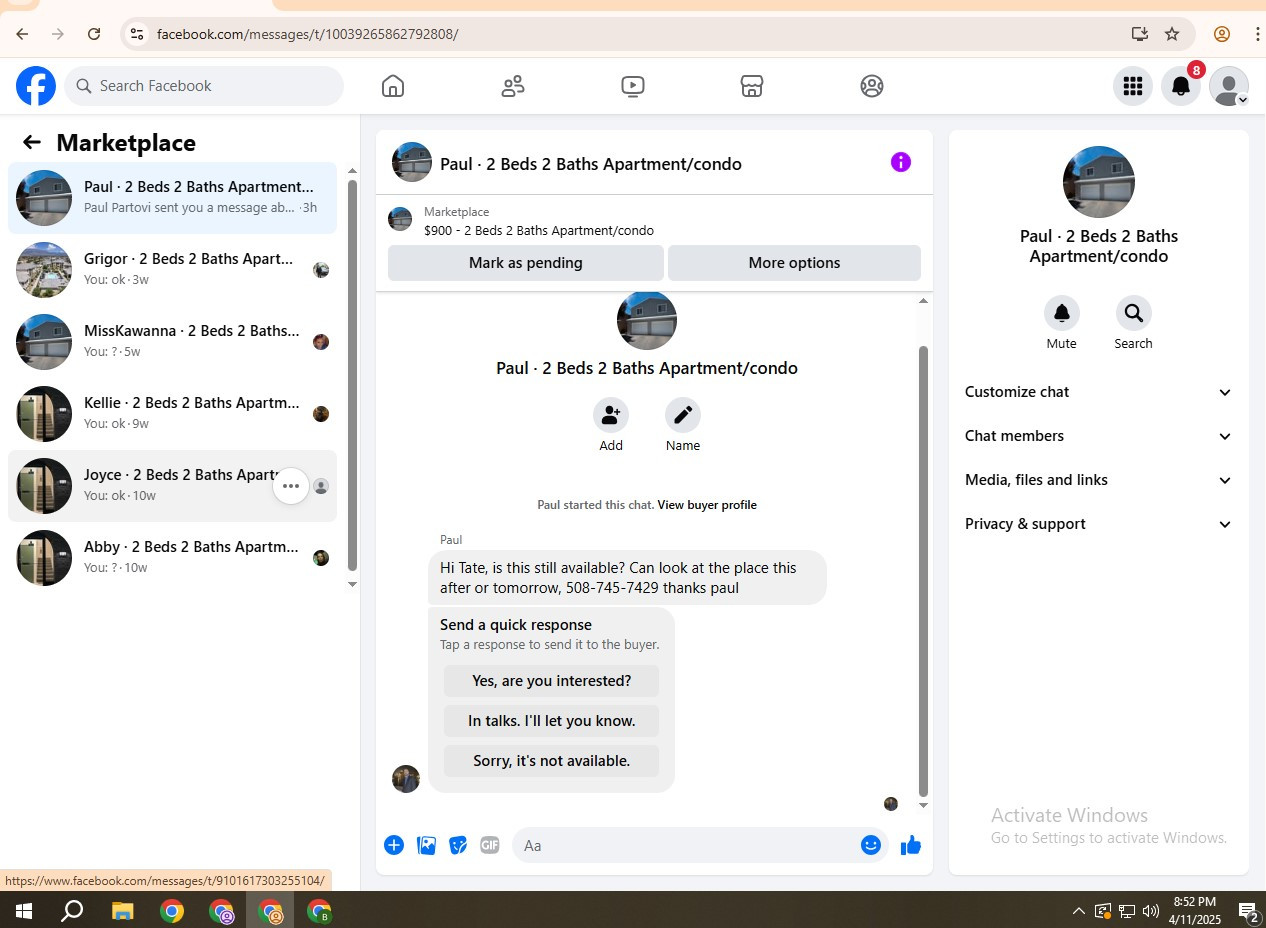Viewport: 1266px width, 928px height.
Task: Open the Marketplace storefront icon
Action: click(x=752, y=86)
